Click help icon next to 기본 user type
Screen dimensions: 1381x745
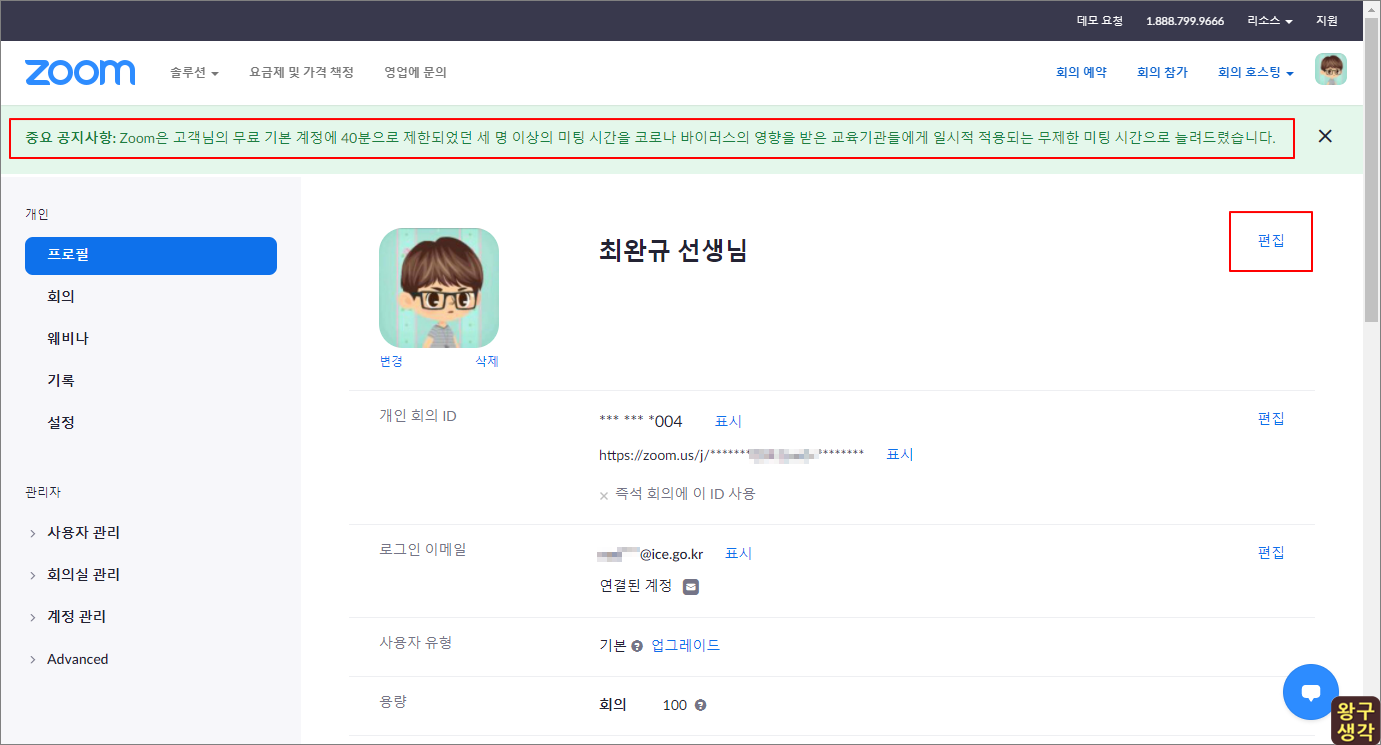pos(637,646)
